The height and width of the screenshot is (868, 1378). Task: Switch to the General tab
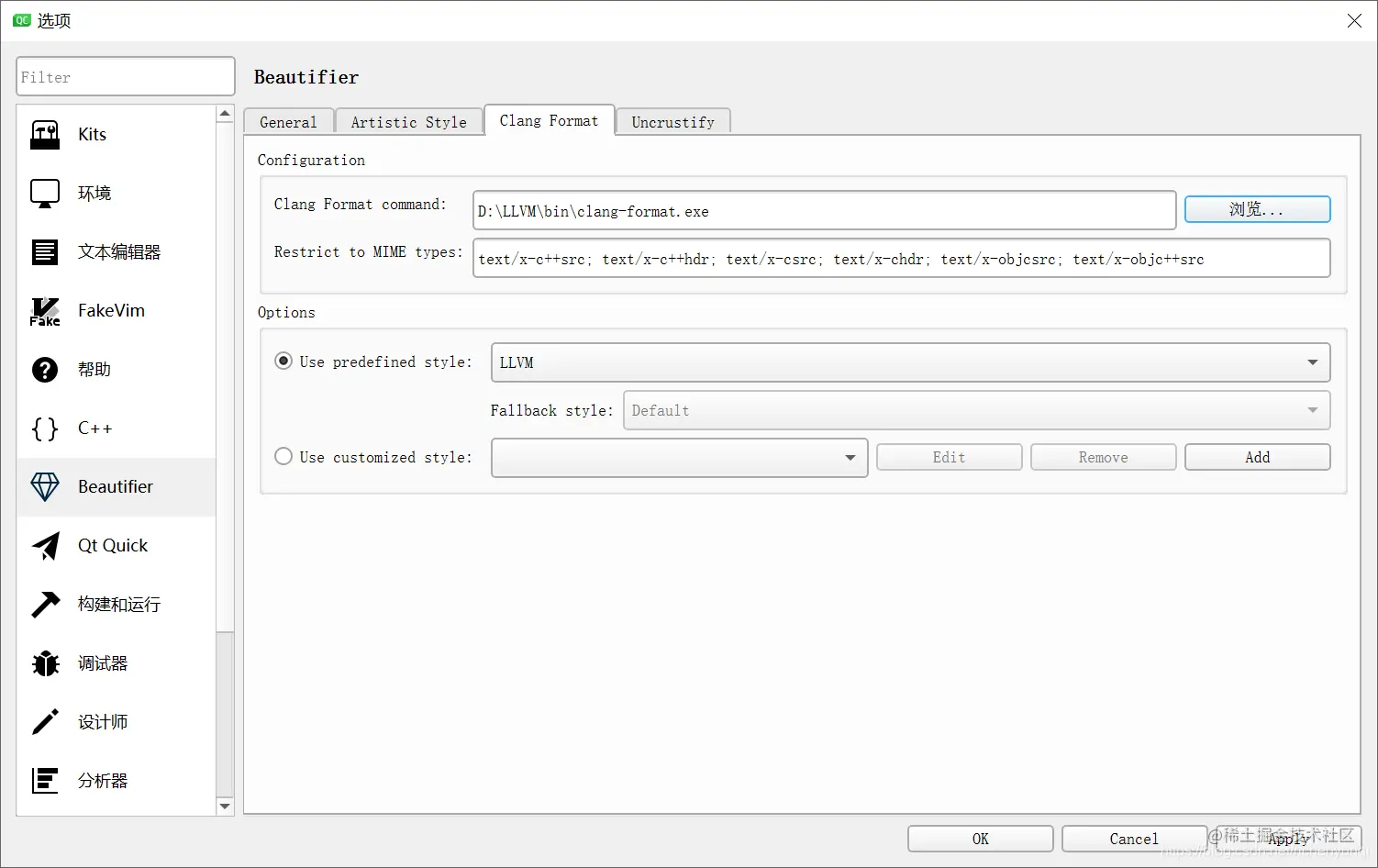click(x=288, y=122)
